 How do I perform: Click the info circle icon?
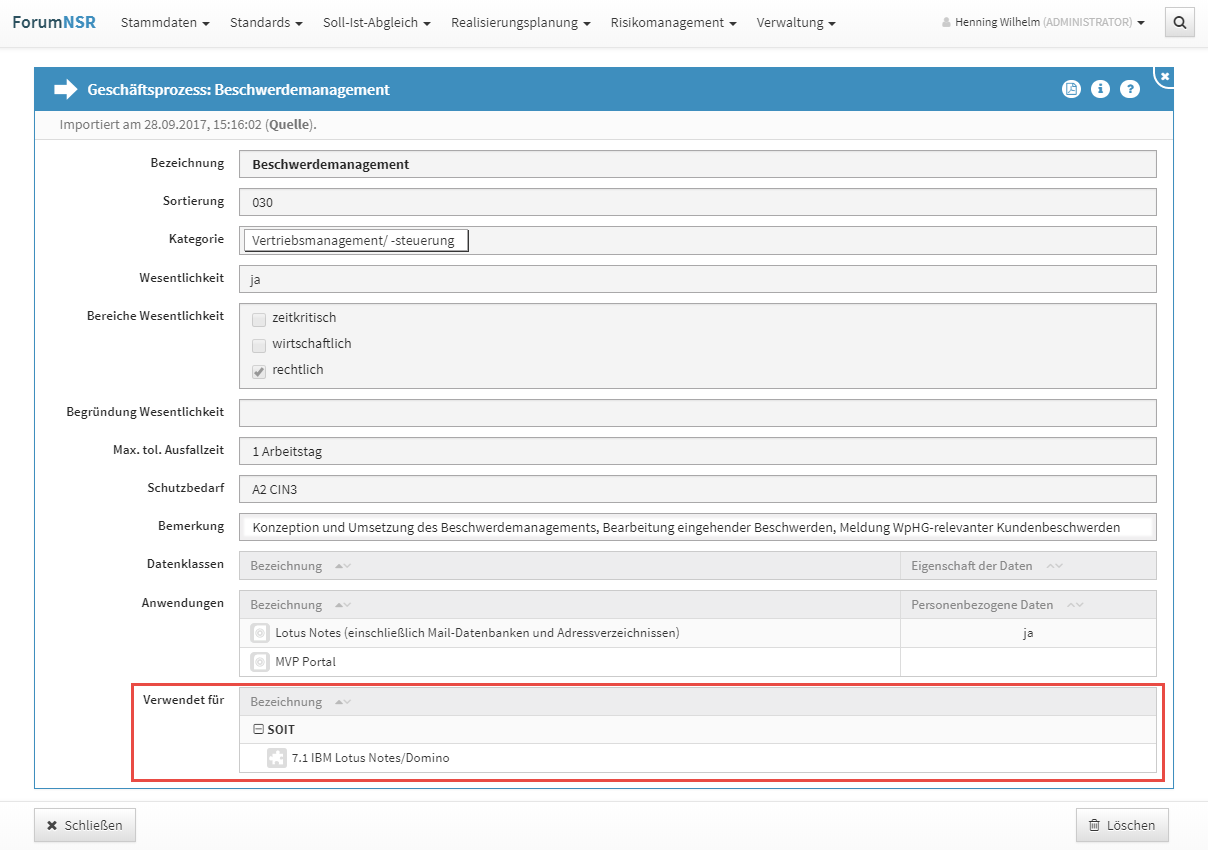pyautogui.click(x=1100, y=89)
